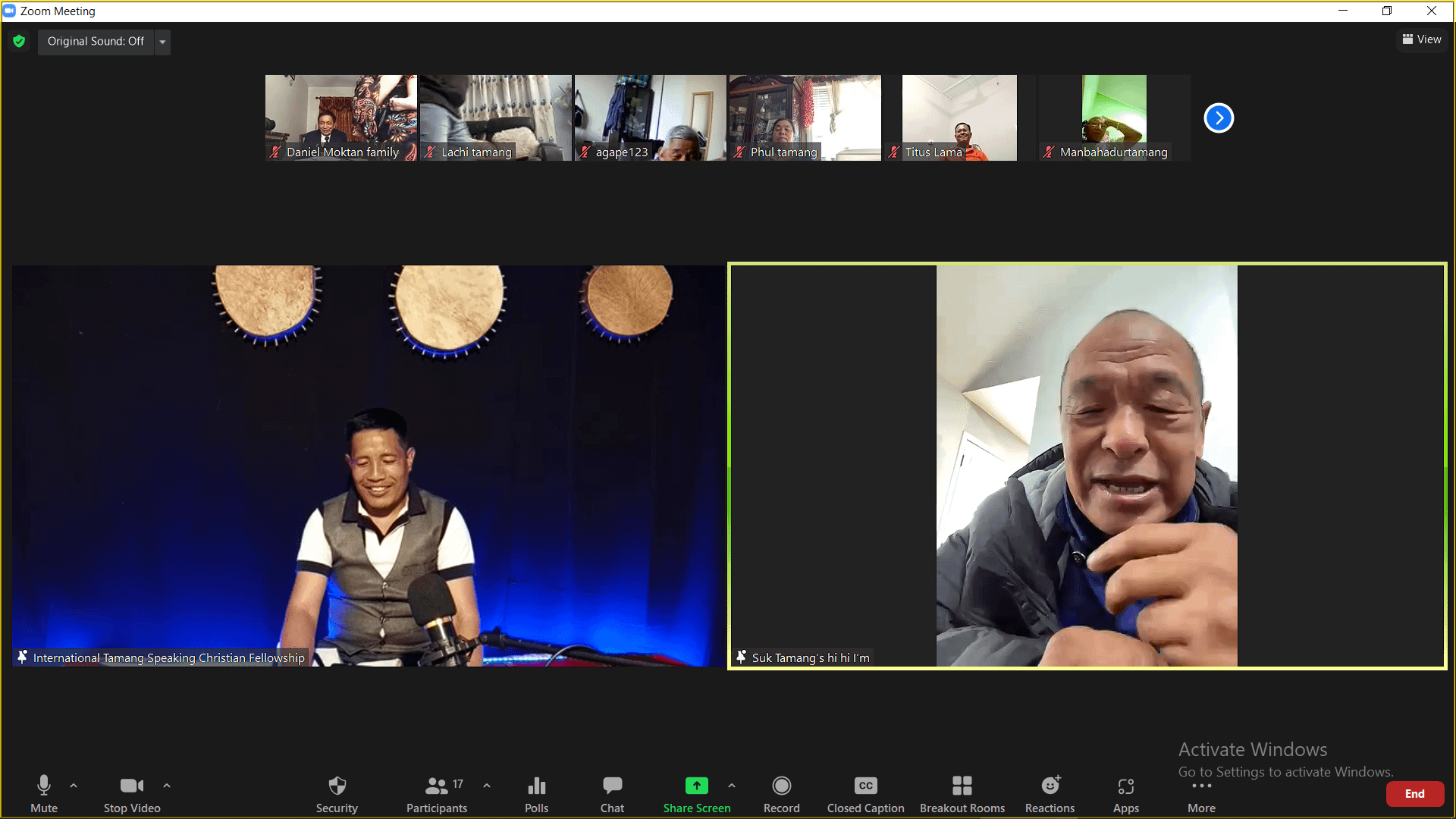Viewport: 1456px width, 819px height.
Task: Select Lachi tamang video thumbnail
Action: click(x=496, y=118)
